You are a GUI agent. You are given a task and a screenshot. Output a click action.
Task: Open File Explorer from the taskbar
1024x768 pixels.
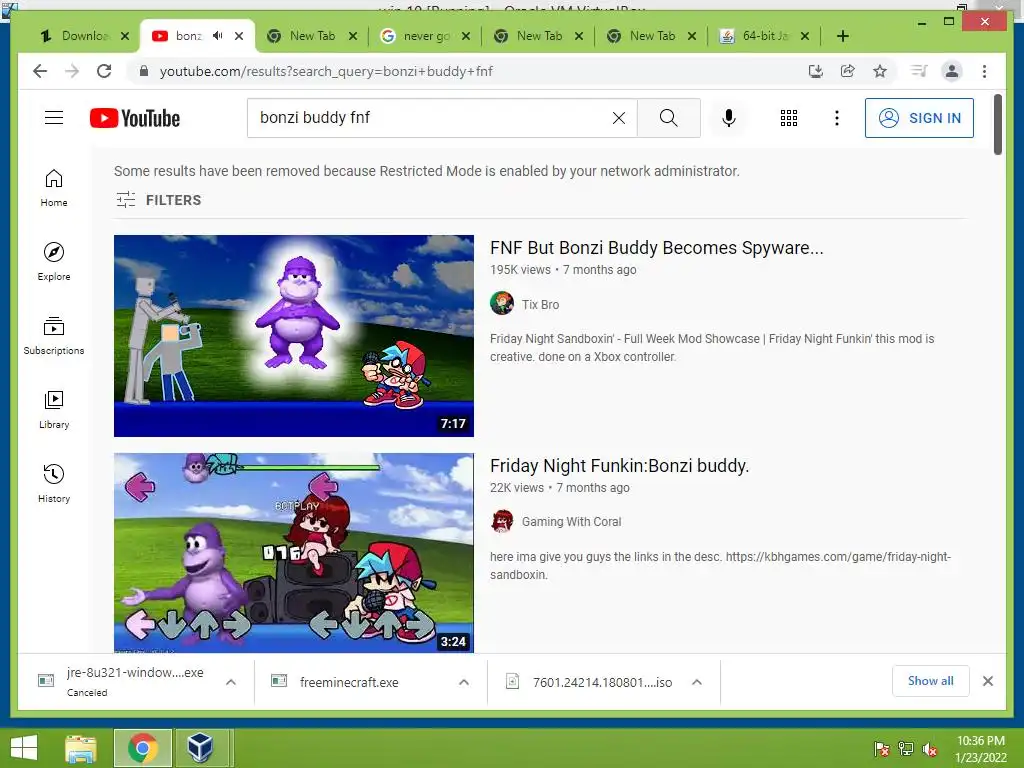(81, 748)
